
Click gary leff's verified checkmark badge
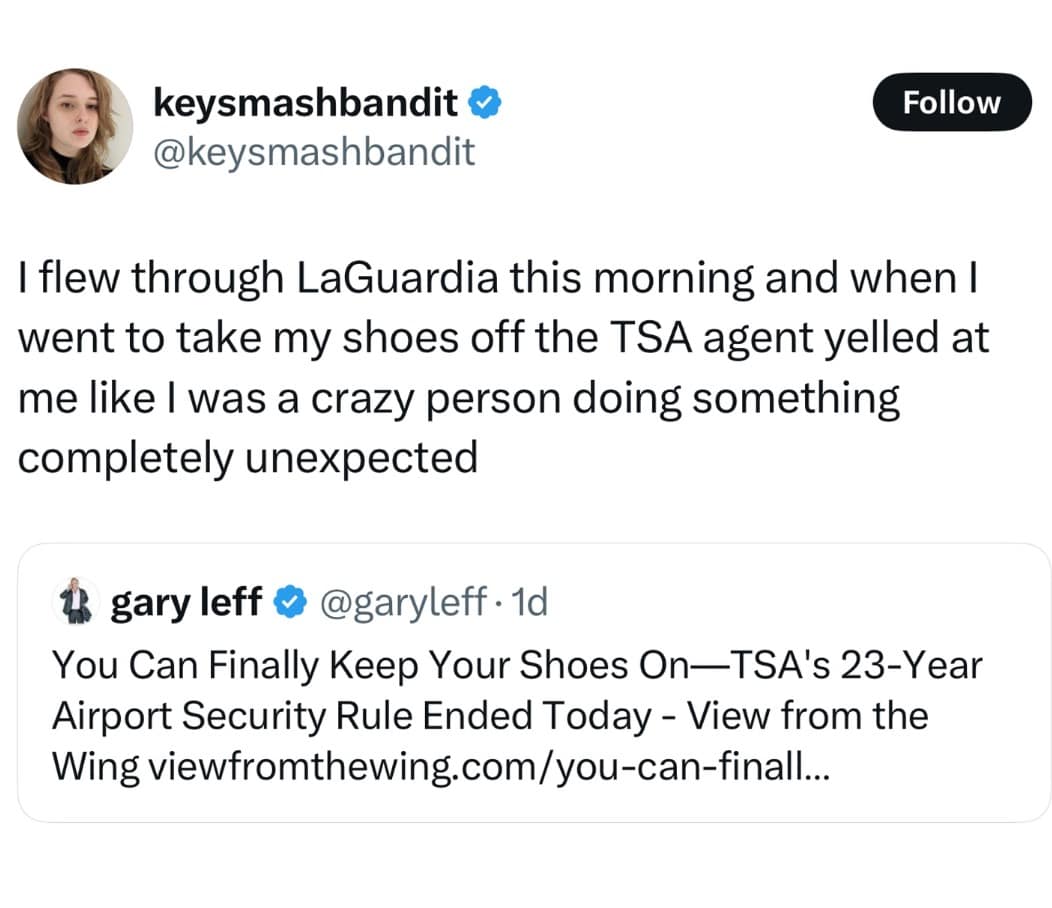(x=290, y=603)
